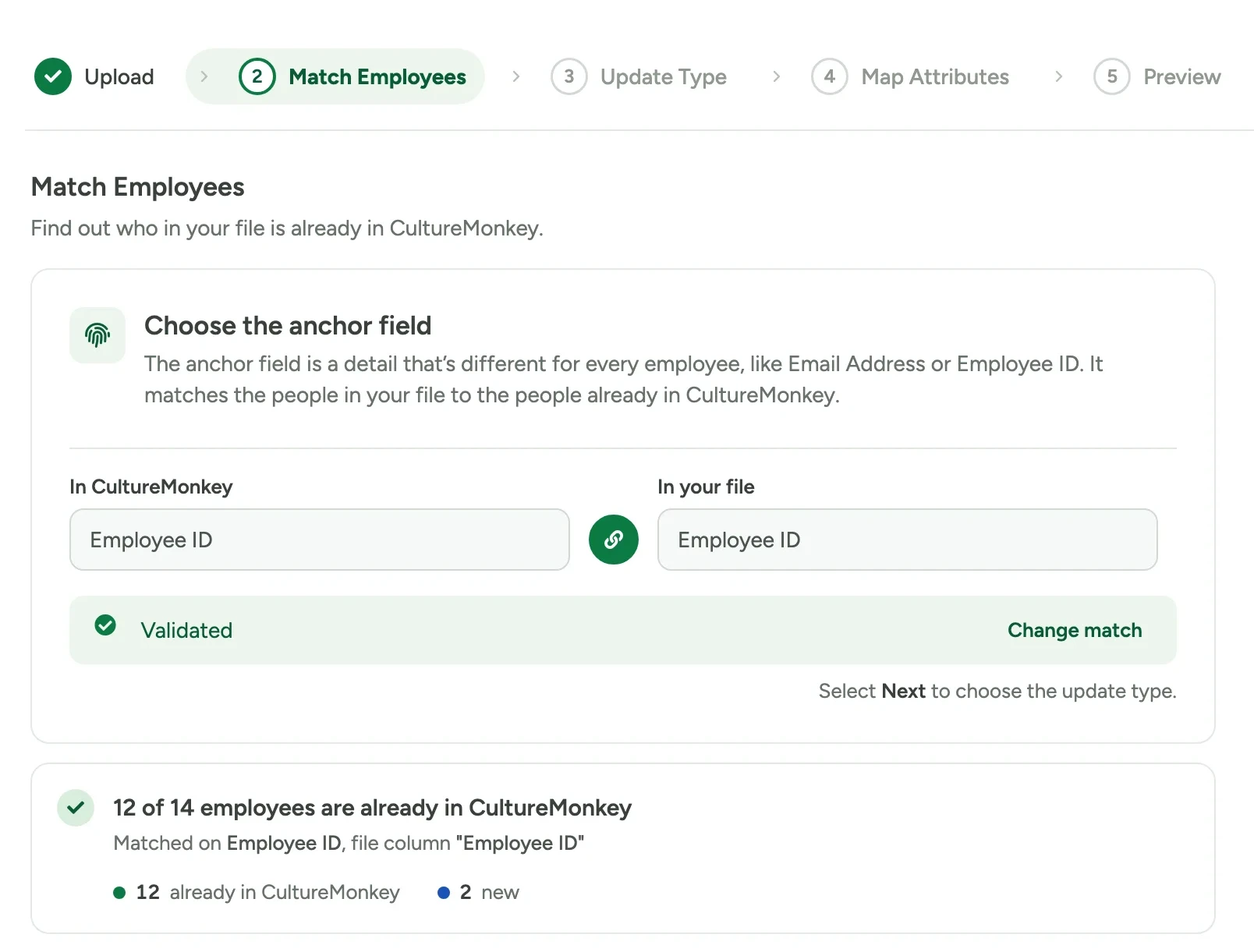The width and height of the screenshot is (1254, 952).
Task: Click the Validated checkmark icon
Action: (105, 625)
